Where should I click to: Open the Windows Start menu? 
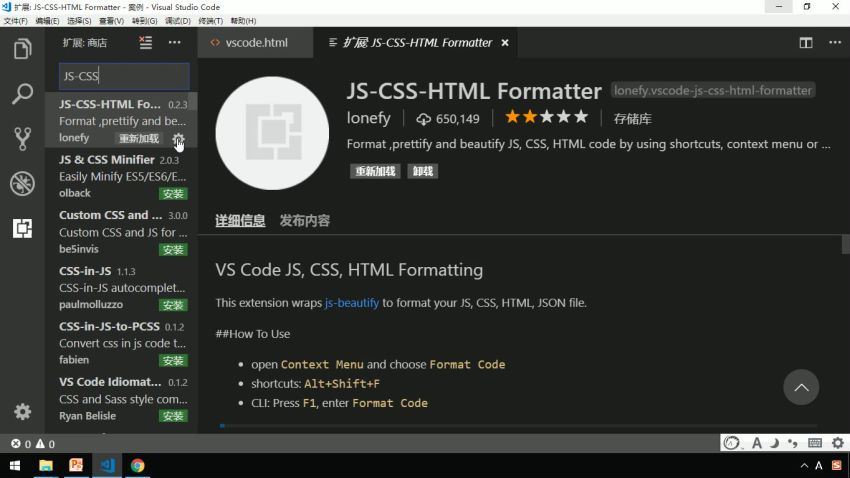[15, 466]
